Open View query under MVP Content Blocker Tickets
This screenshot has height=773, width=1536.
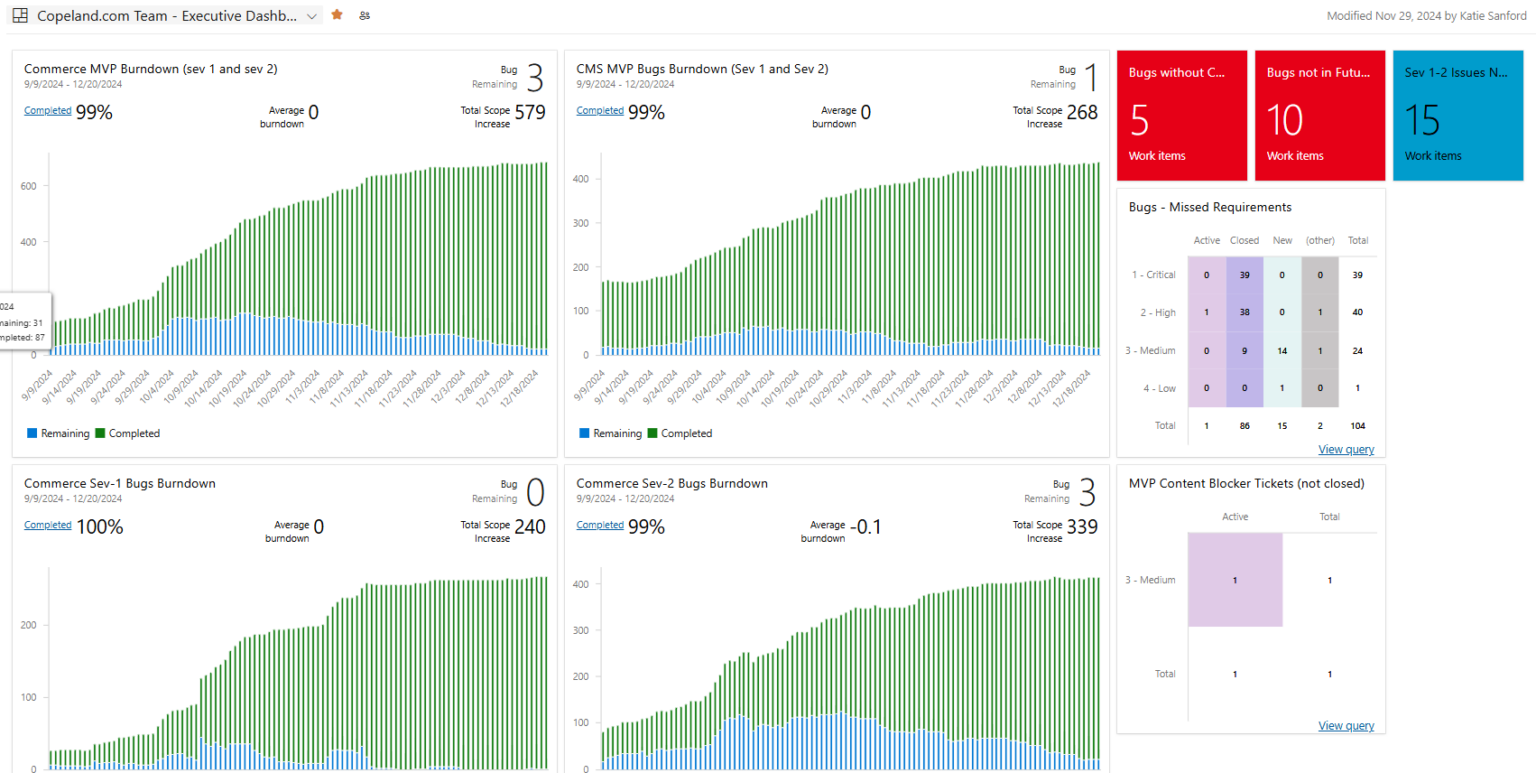1345,725
